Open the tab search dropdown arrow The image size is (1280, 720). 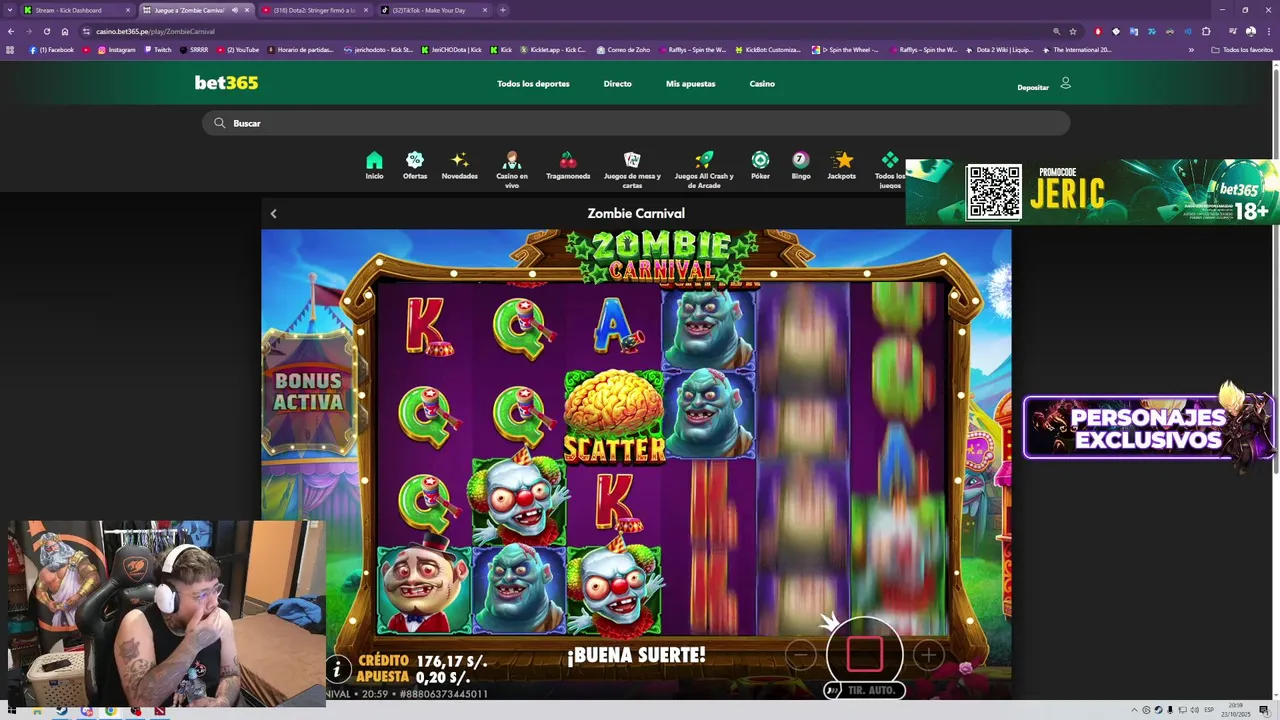pyautogui.click(x=10, y=10)
